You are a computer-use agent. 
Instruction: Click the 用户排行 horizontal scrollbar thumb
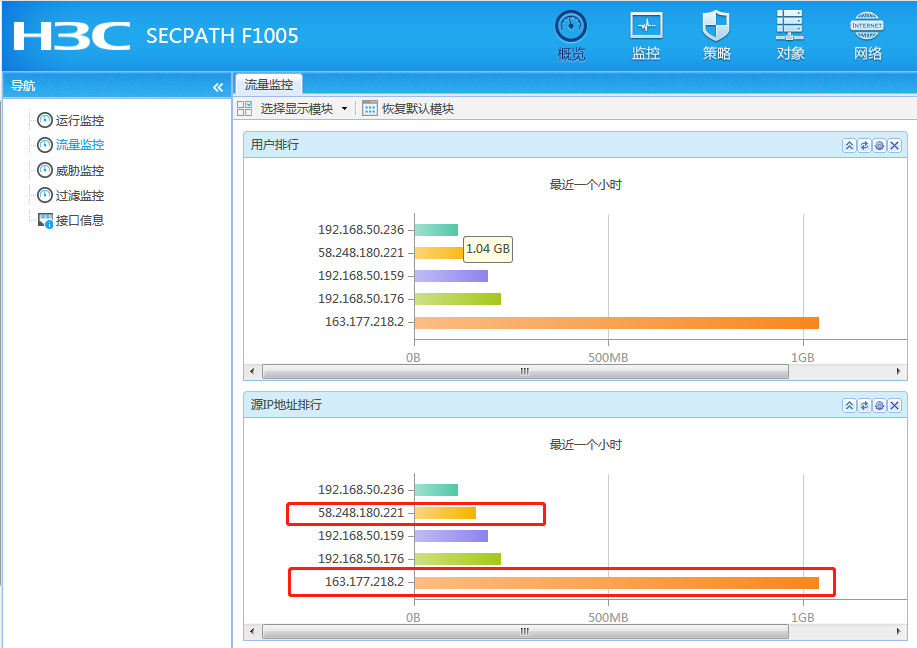525,371
